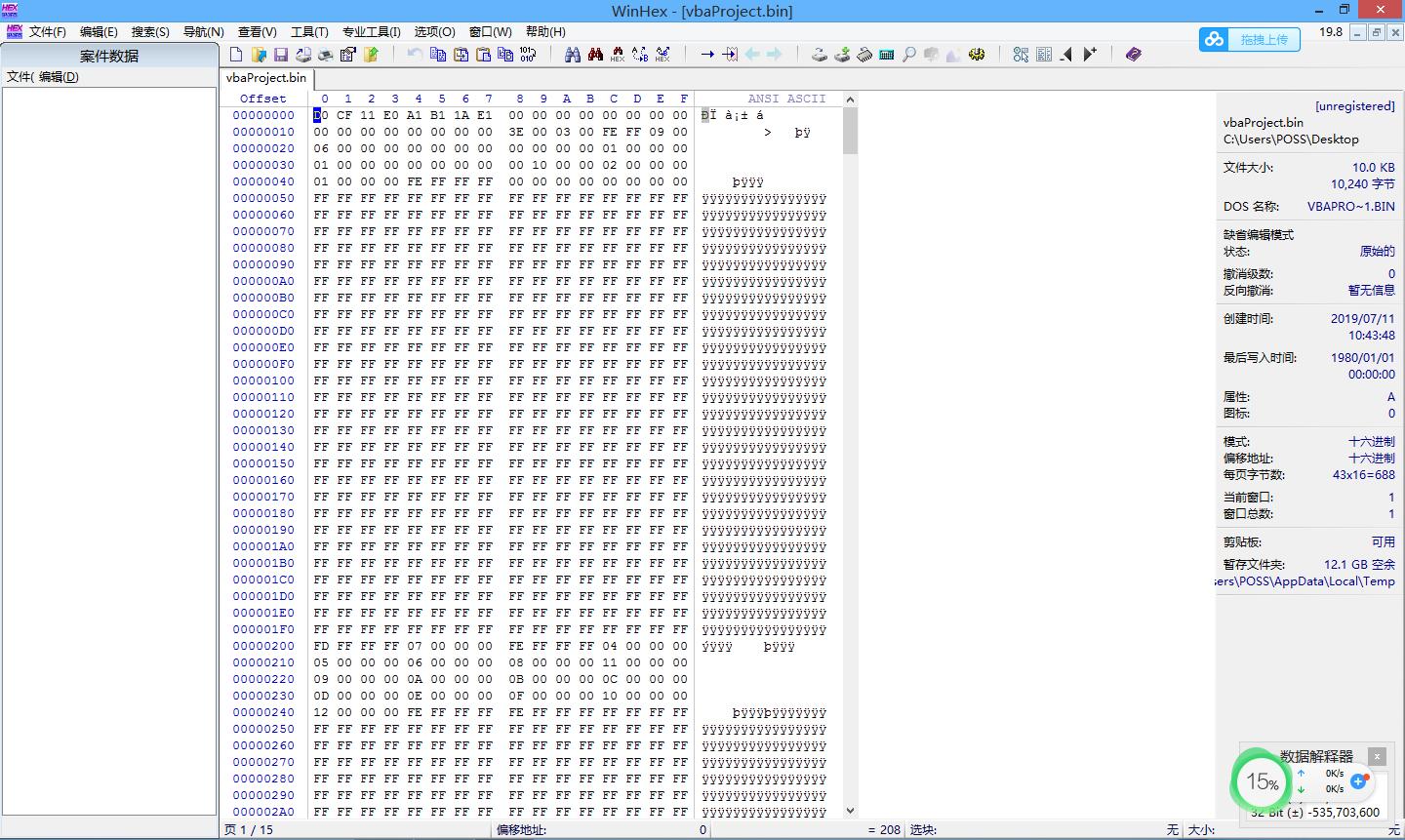Click the 15% memory usage circle
This screenshot has width=1405, height=840.
pyautogui.click(x=1261, y=781)
